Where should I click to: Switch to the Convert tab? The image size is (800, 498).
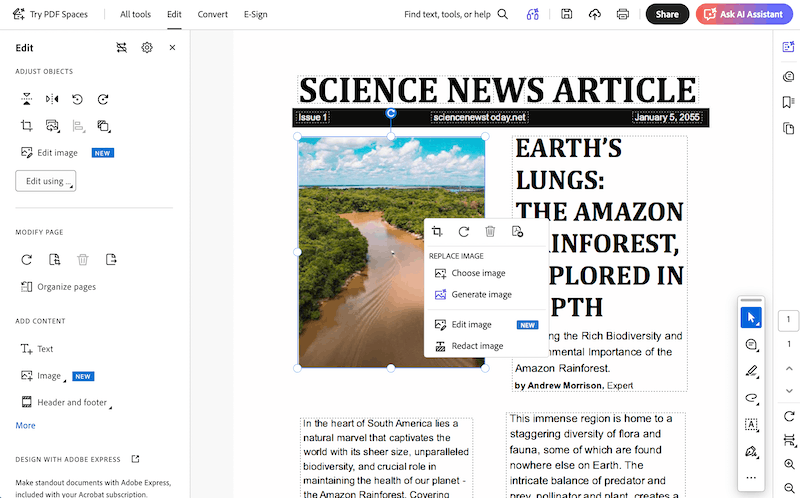(x=213, y=14)
